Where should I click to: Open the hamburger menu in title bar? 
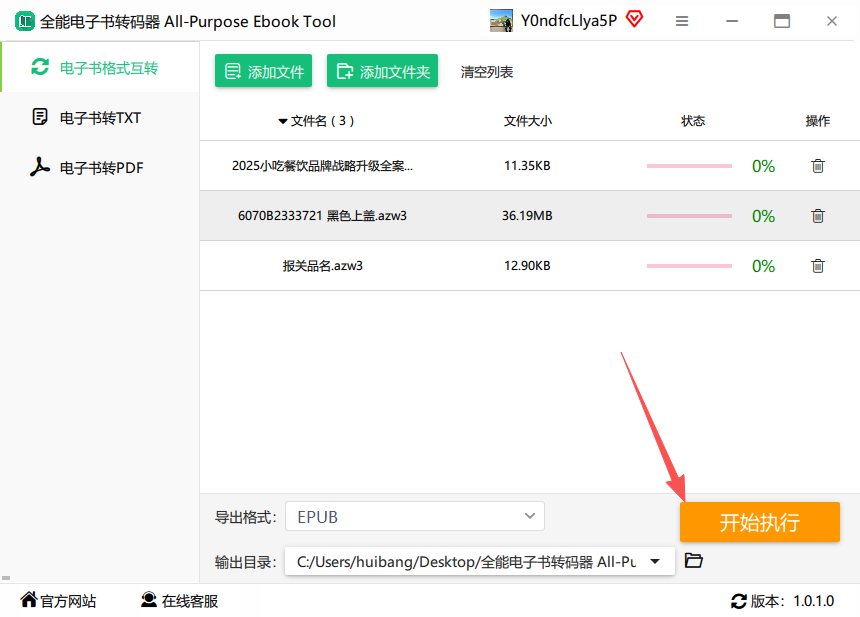[x=682, y=21]
